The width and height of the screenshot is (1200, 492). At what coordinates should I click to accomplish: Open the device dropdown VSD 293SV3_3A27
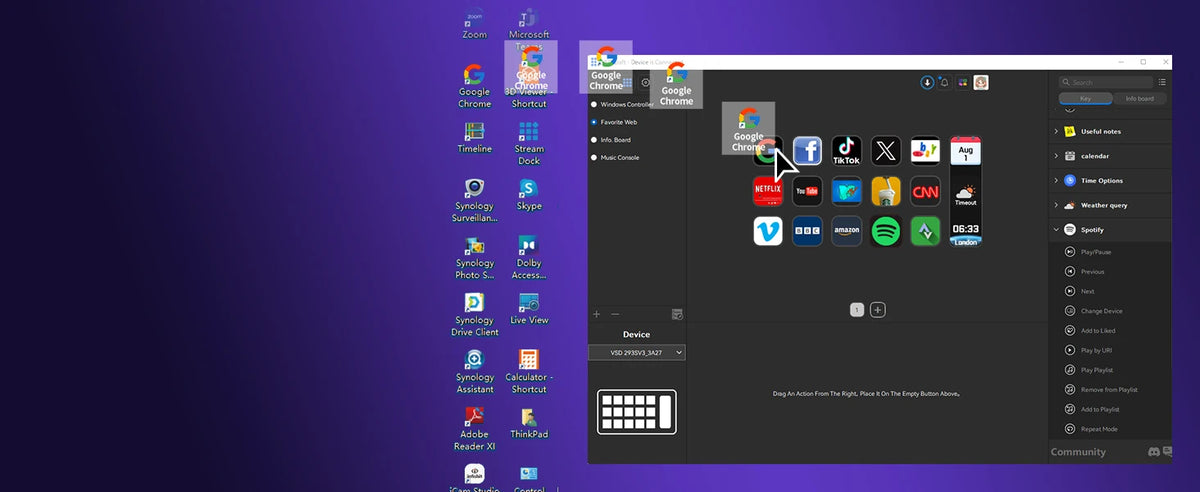637,353
